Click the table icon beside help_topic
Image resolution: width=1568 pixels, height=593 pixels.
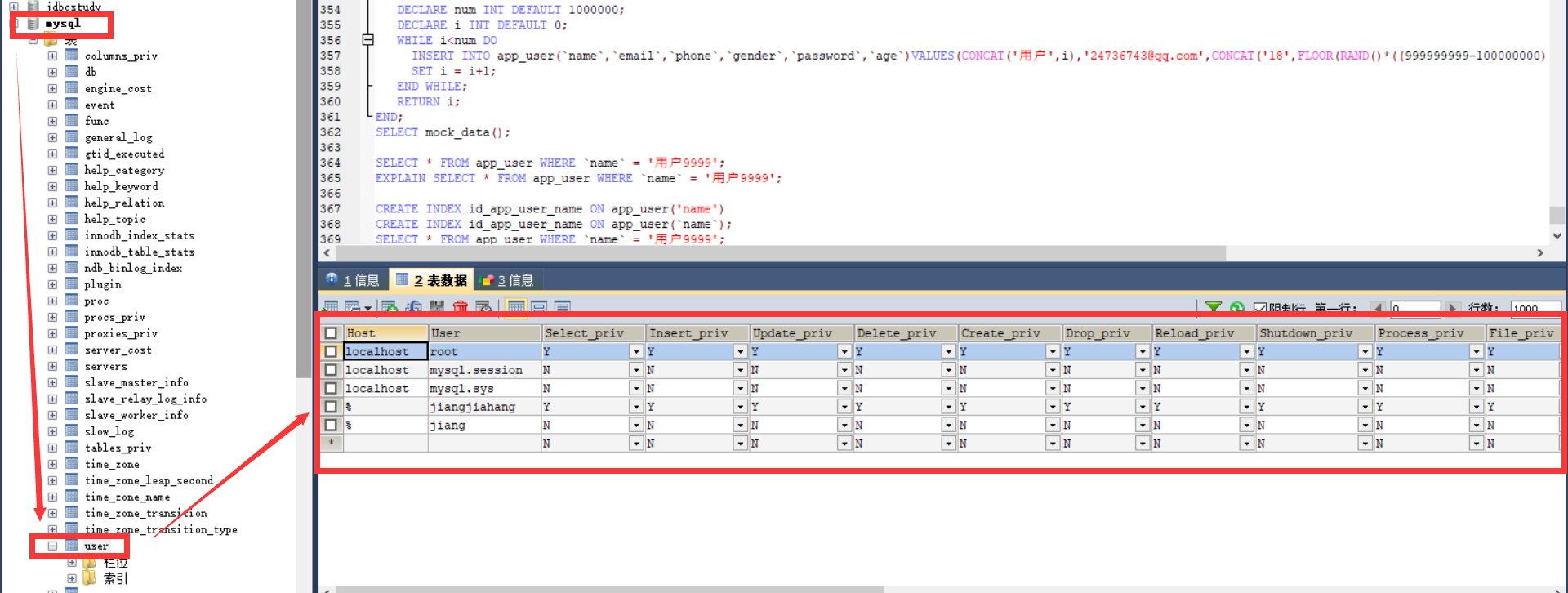pos(72,219)
